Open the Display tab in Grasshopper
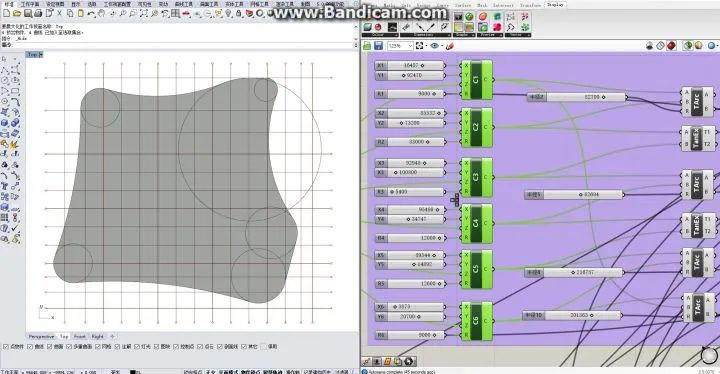 click(555, 5)
